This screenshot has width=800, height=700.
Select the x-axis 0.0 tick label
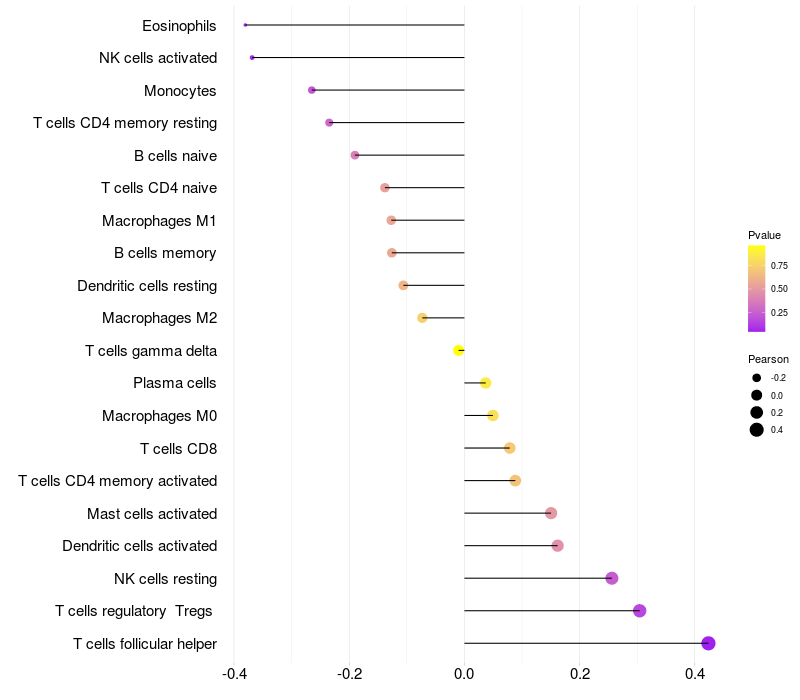[x=464, y=674]
